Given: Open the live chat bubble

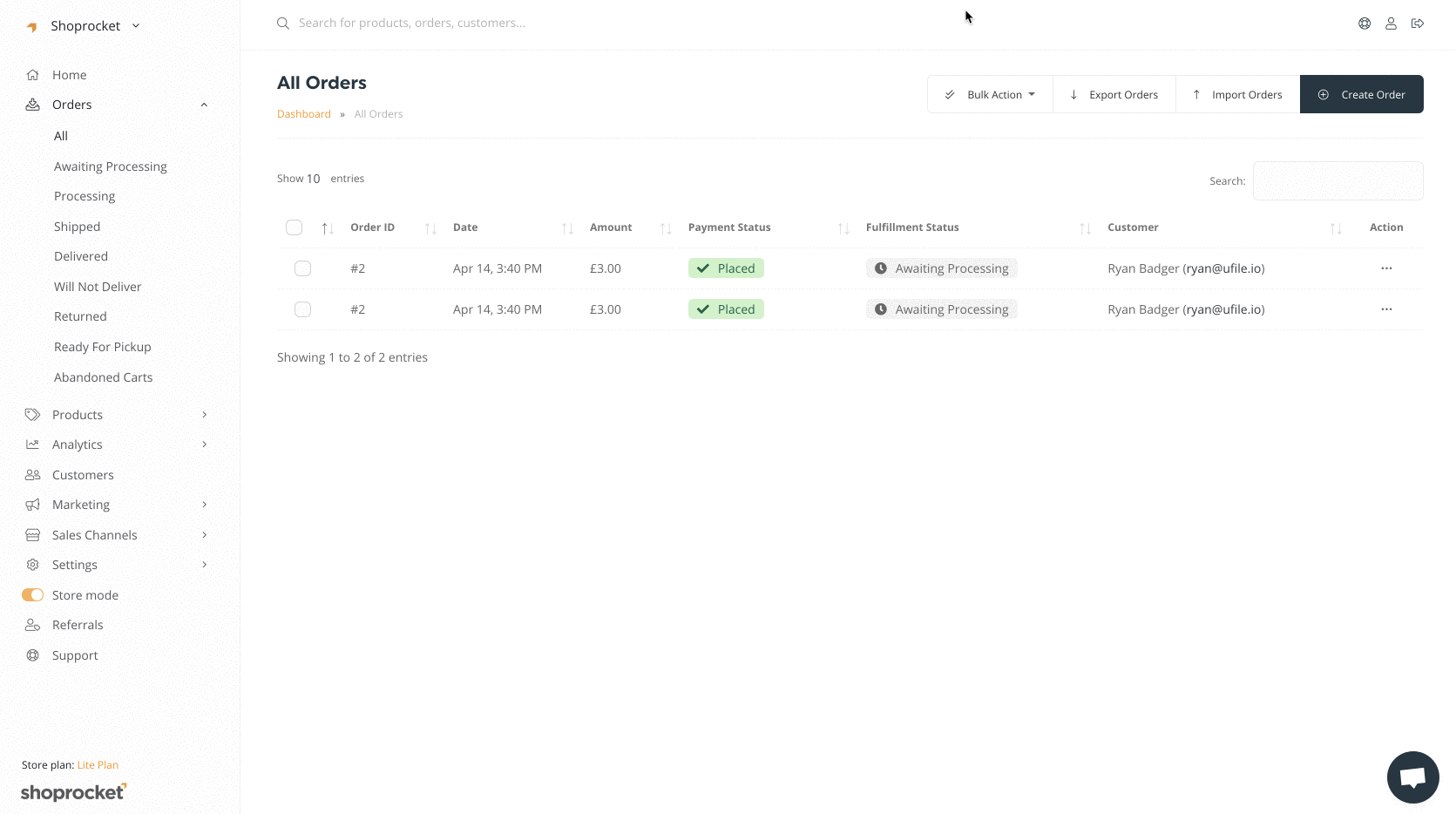Looking at the screenshot, I should click(x=1412, y=777).
